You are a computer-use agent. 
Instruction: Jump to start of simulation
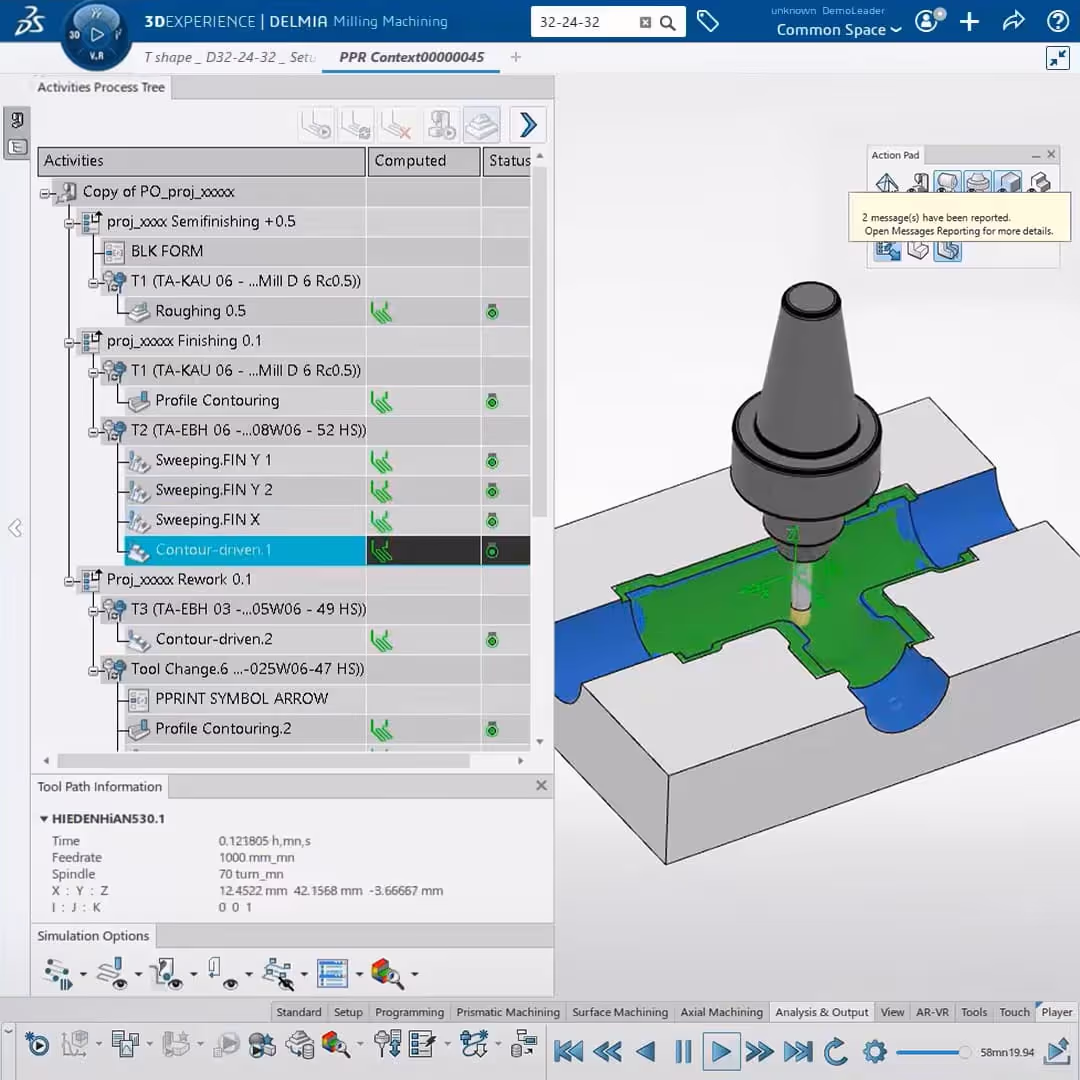click(568, 1052)
